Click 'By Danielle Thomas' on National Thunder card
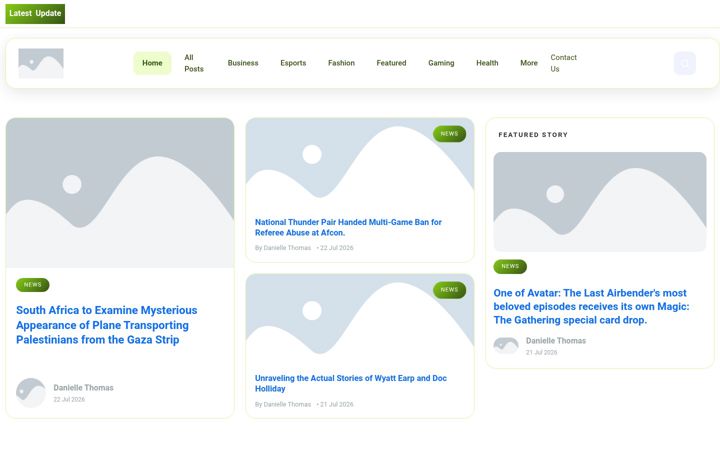Screen dimensions: 720x450 click(283, 248)
